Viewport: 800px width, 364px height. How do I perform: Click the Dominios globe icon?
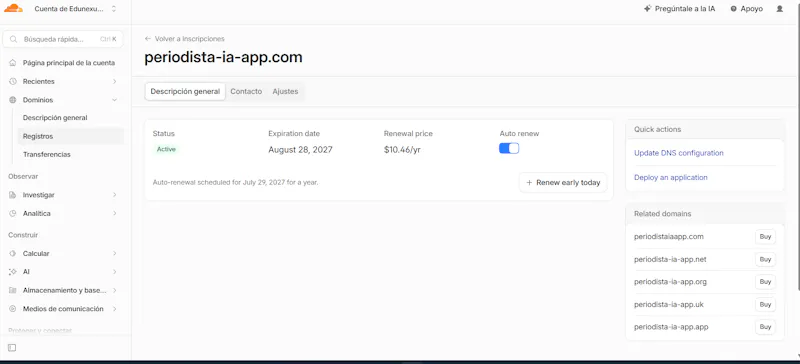pyautogui.click(x=13, y=100)
